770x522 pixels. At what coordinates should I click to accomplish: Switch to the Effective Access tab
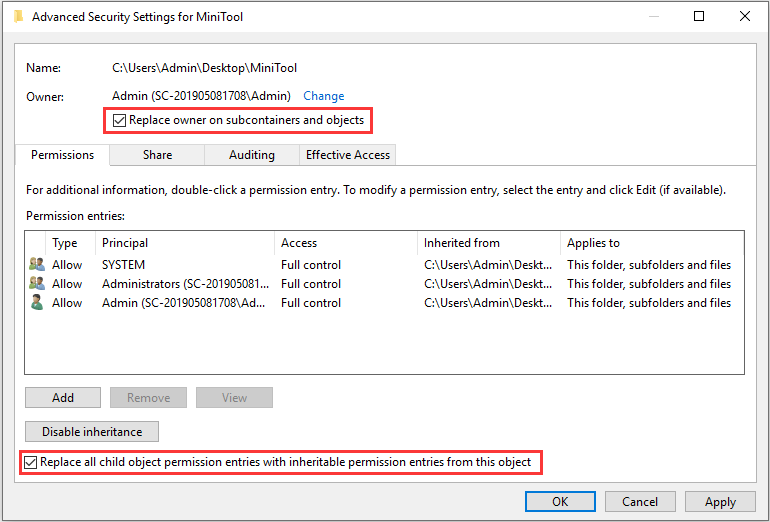(x=348, y=155)
